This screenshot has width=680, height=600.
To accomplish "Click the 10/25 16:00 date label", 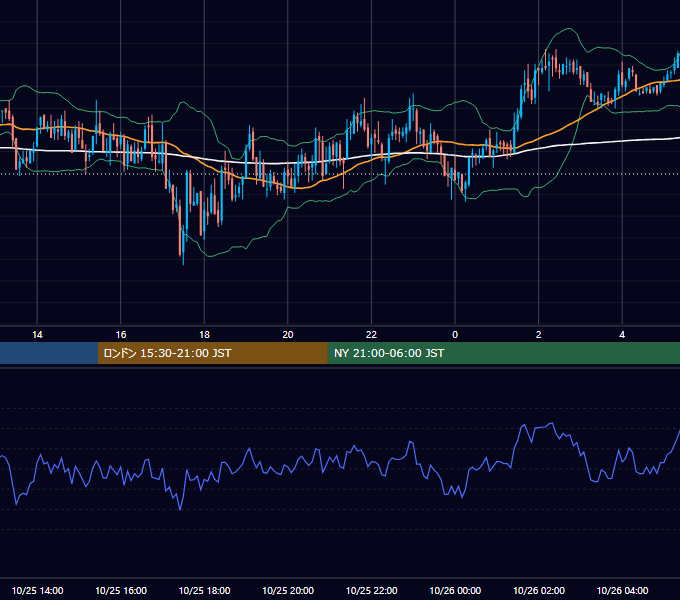I will [x=121, y=590].
